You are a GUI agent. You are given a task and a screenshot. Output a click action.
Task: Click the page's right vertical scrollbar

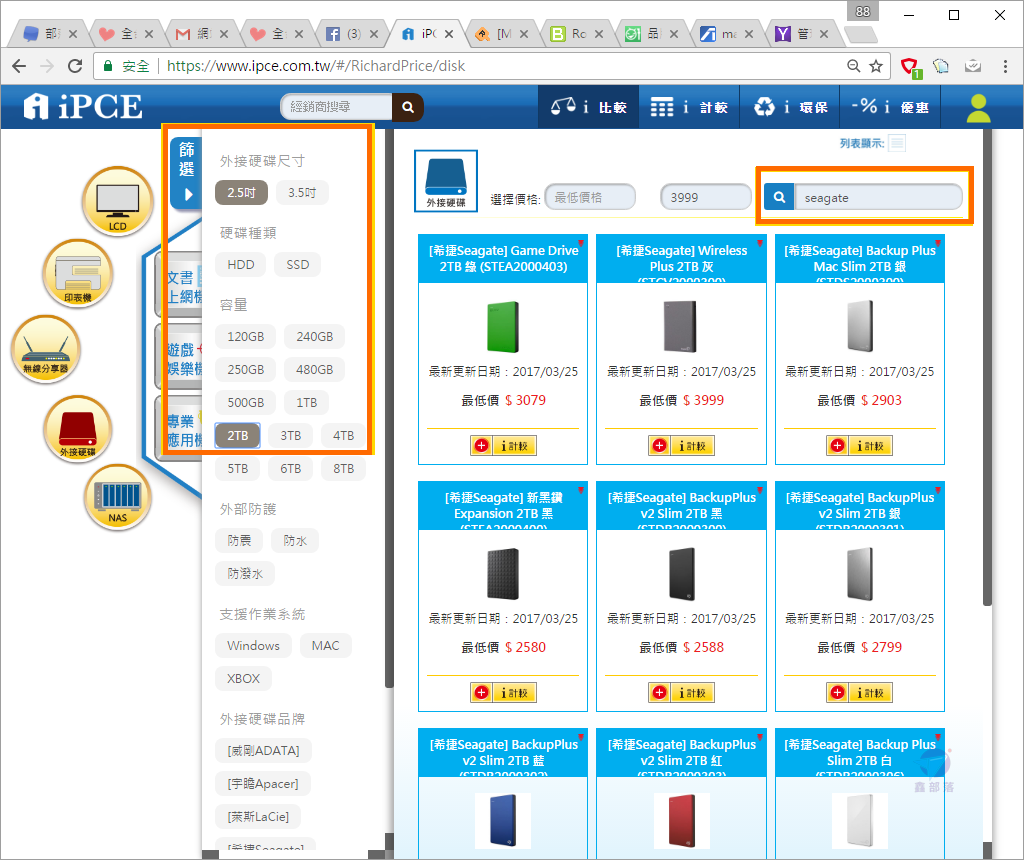pos(987,366)
